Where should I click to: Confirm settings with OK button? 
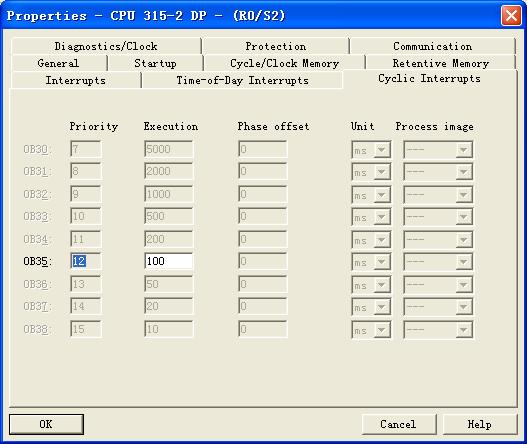(46, 424)
